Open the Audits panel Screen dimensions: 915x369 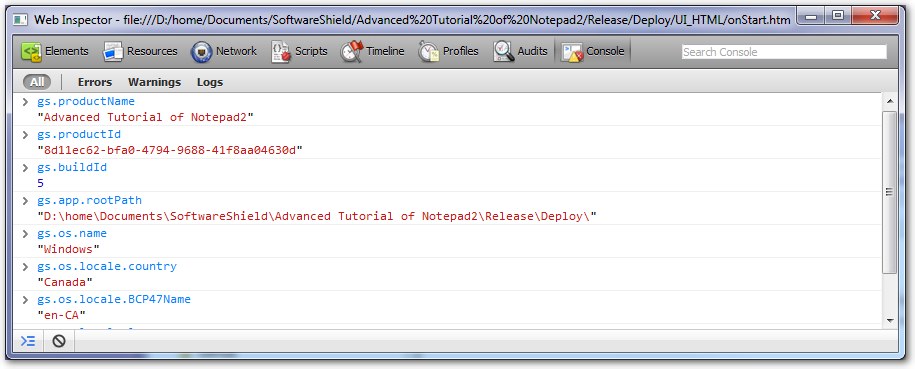(521, 51)
